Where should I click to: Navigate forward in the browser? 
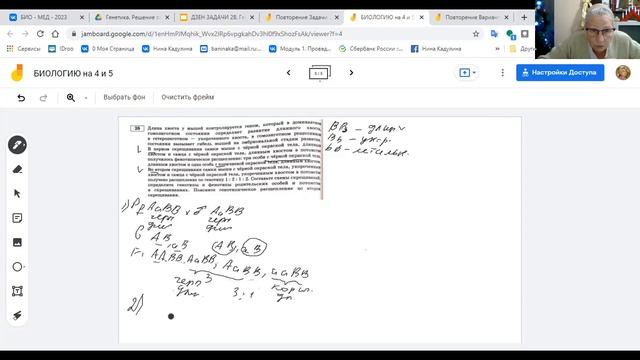click(x=25, y=34)
